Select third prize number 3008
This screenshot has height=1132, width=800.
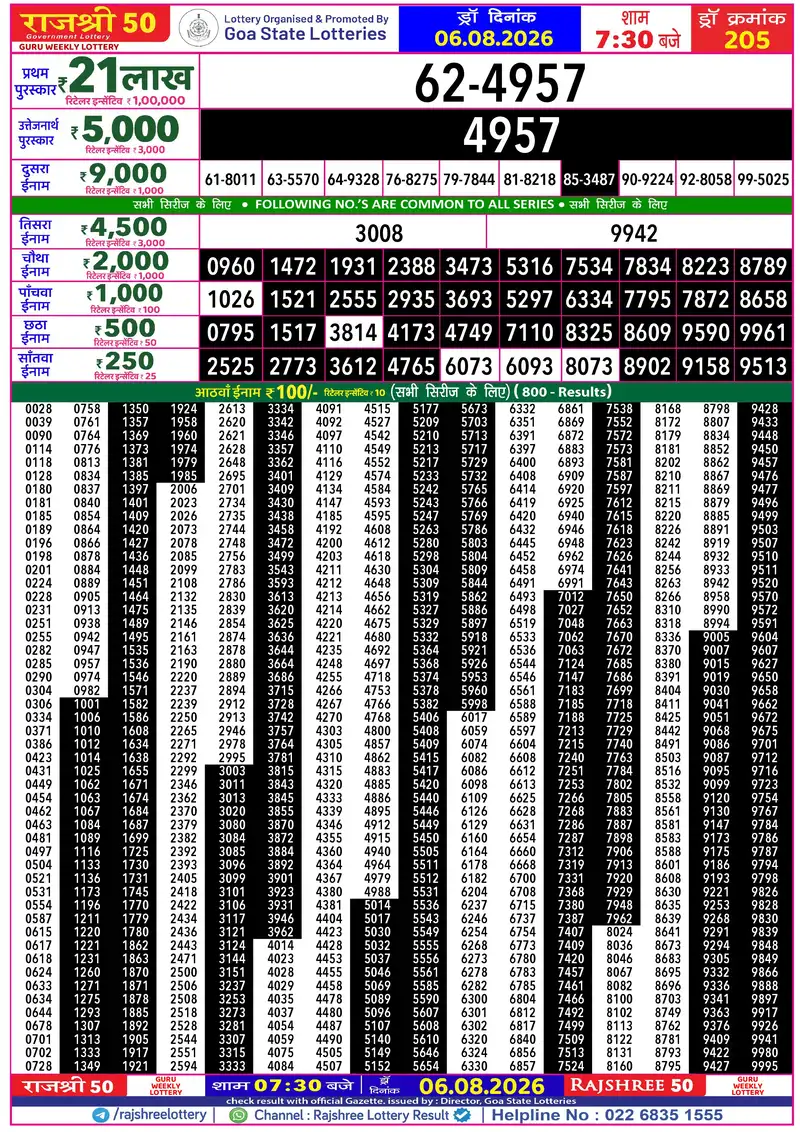pyautogui.click(x=379, y=233)
